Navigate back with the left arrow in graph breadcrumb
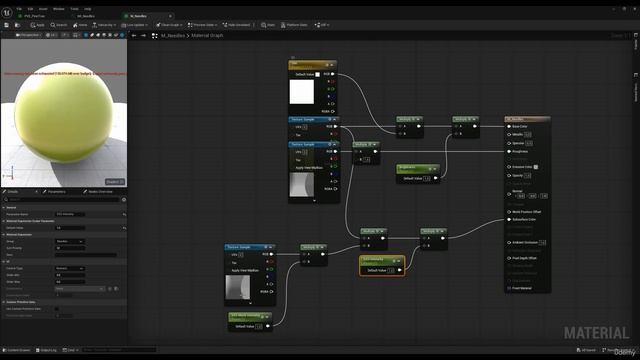This screenshot has height=360, width=640. (x=134, y=36)
